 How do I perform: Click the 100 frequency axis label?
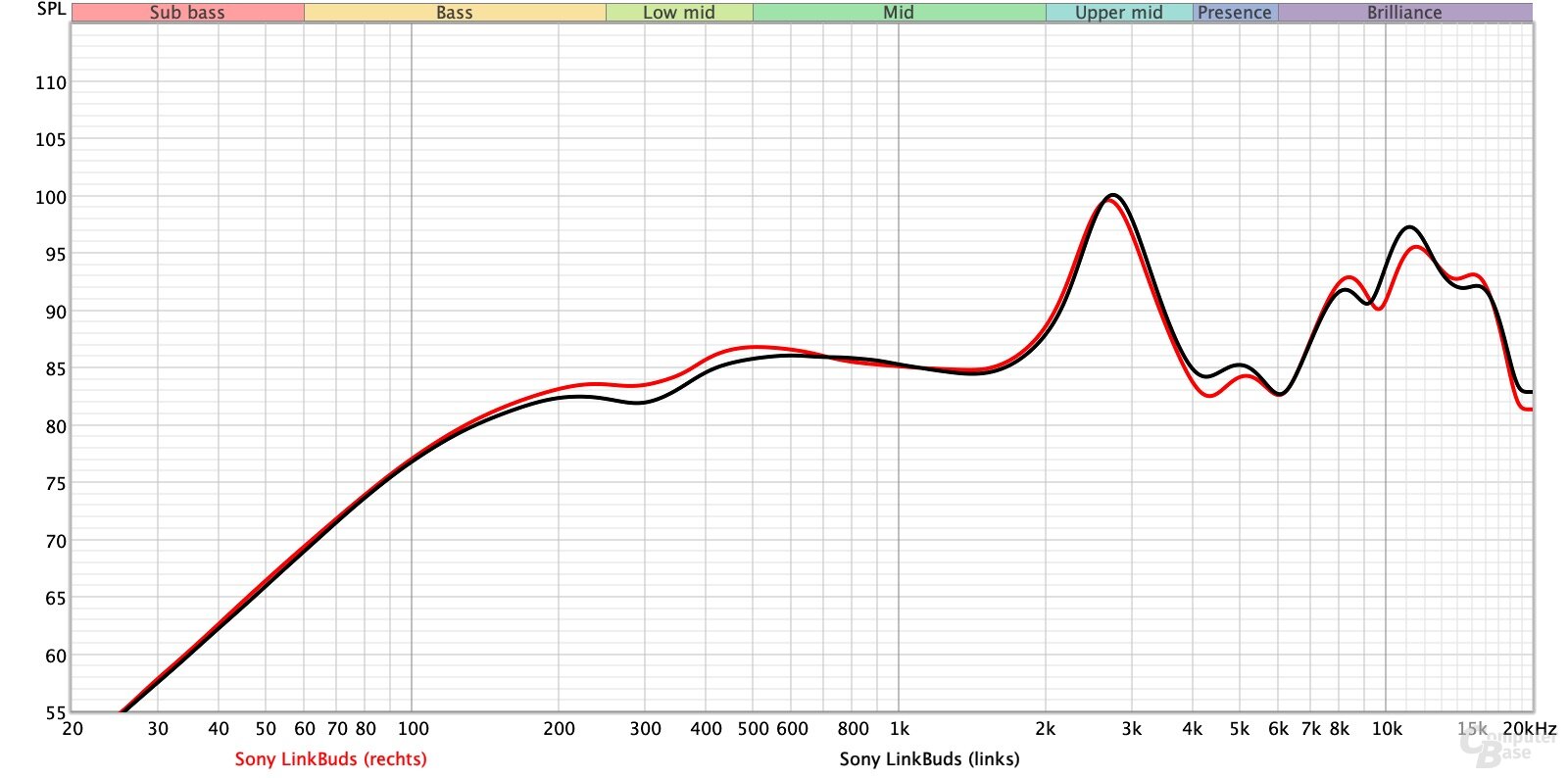(414, 729)
